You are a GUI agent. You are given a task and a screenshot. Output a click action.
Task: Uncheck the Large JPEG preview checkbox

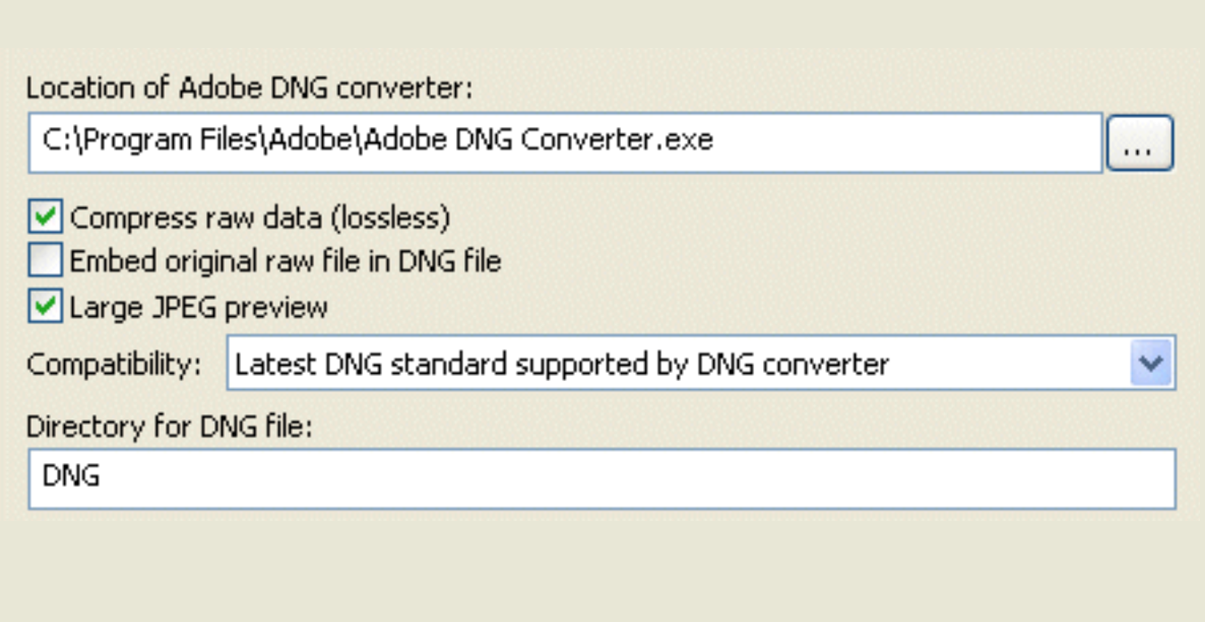[x=45, y=306]
